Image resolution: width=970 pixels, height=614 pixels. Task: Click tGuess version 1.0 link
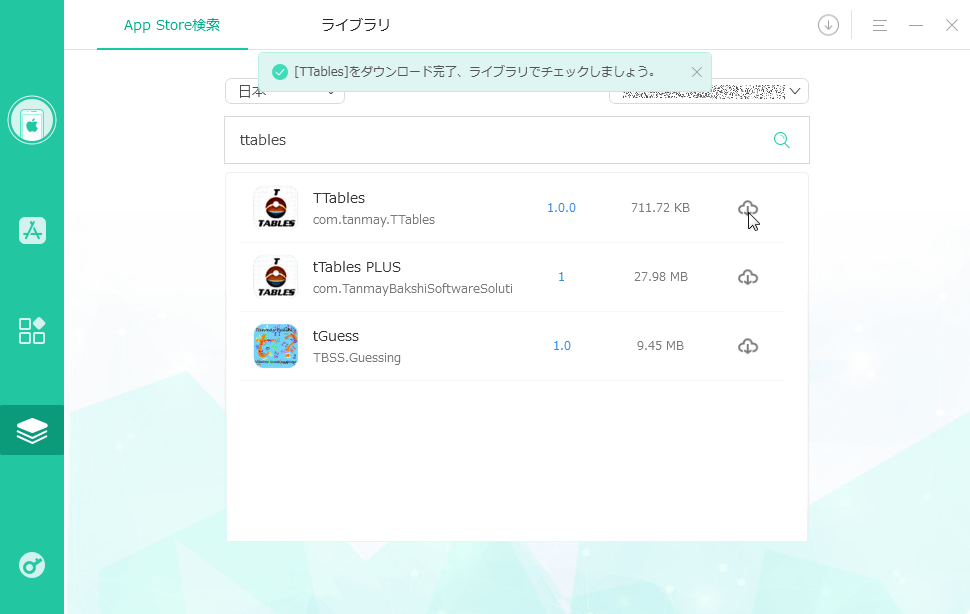pyautogui.click(x=562, y=346)
